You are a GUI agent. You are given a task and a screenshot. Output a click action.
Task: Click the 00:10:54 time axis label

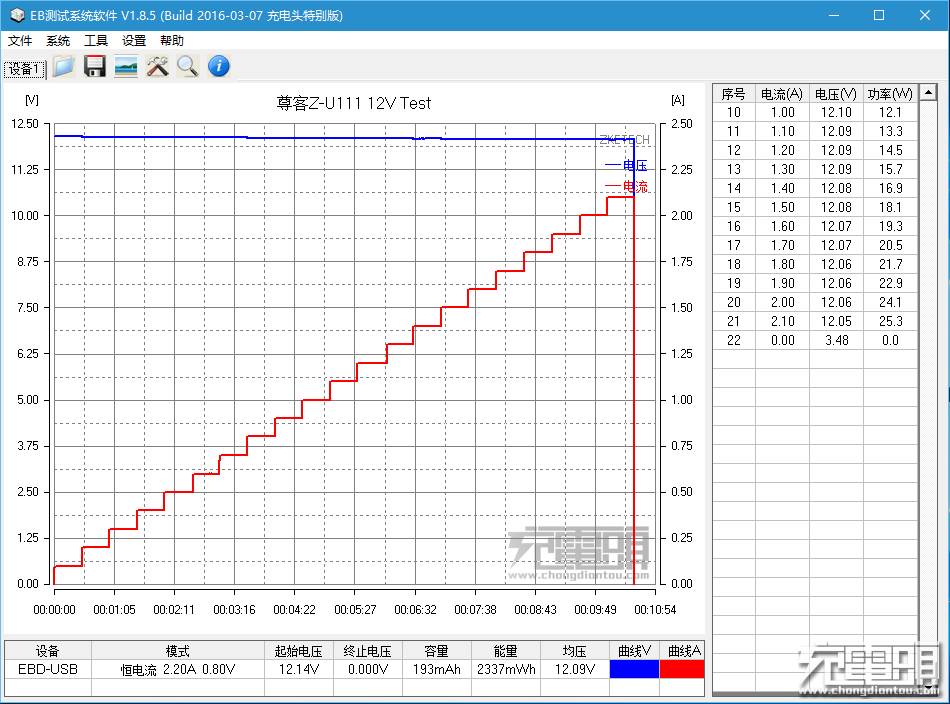[655, 609]
